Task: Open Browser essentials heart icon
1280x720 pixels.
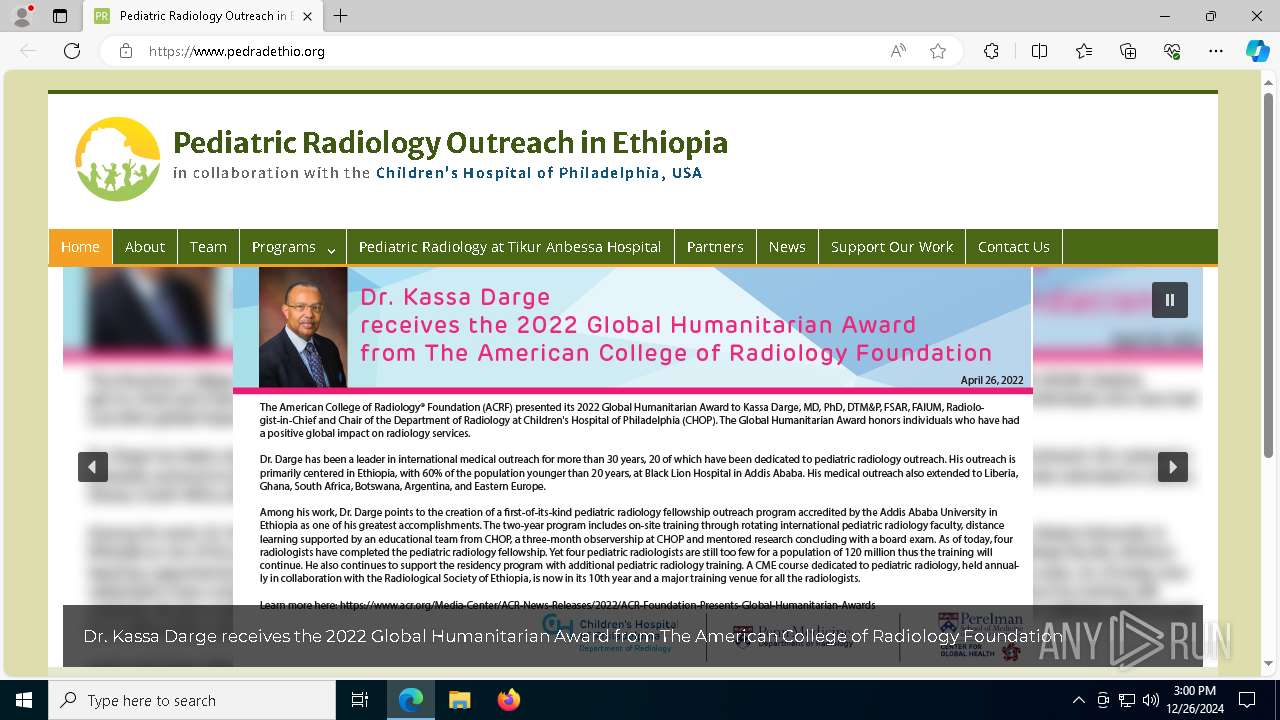Action: point(1172,51)
